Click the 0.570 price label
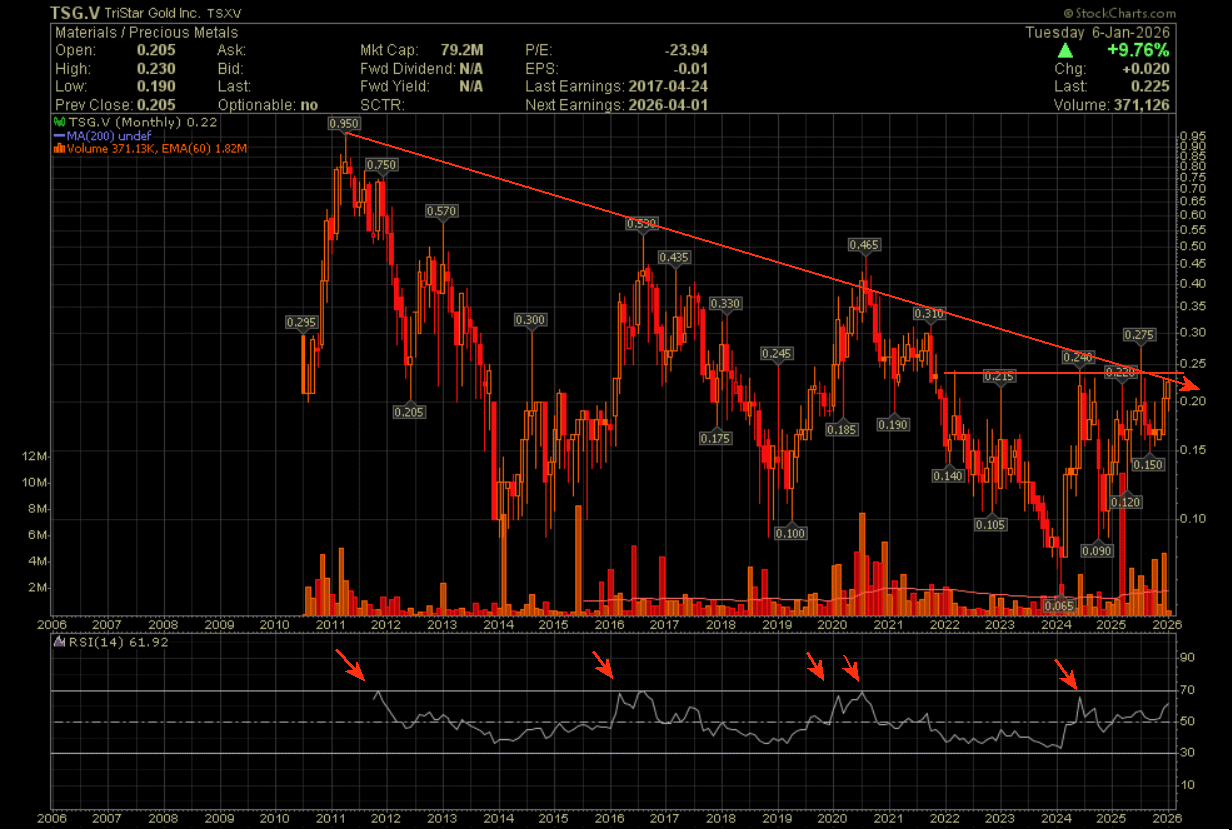 tap(442, 211)
